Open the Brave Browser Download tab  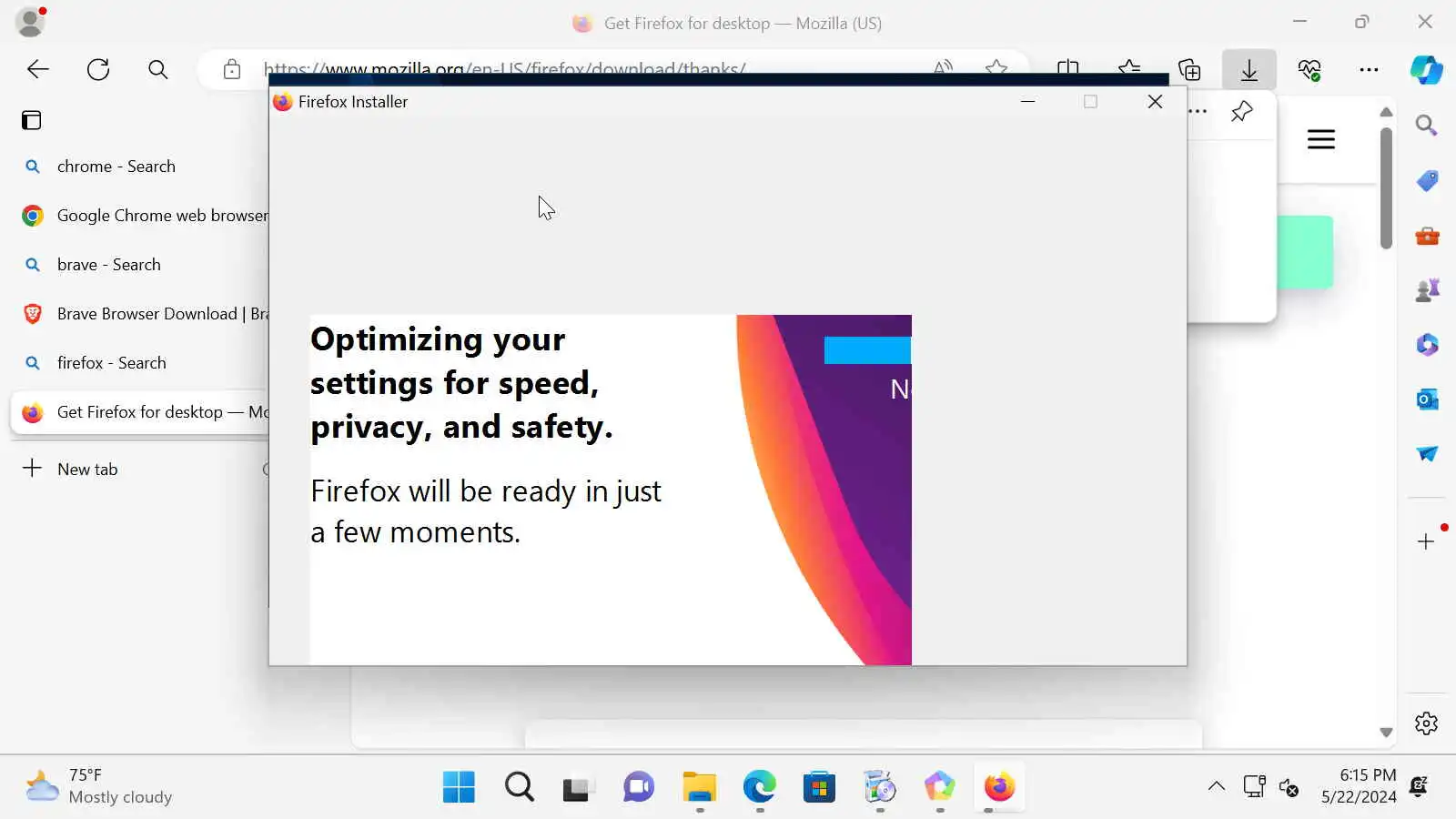pyautogui.click(x=141, y=314)
